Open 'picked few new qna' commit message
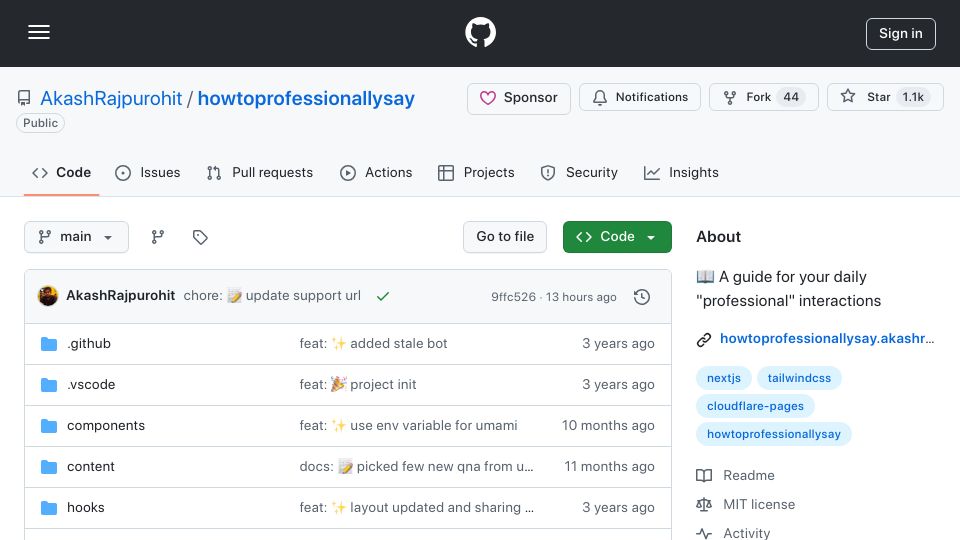960x540 pixels. tap(416, 467)
